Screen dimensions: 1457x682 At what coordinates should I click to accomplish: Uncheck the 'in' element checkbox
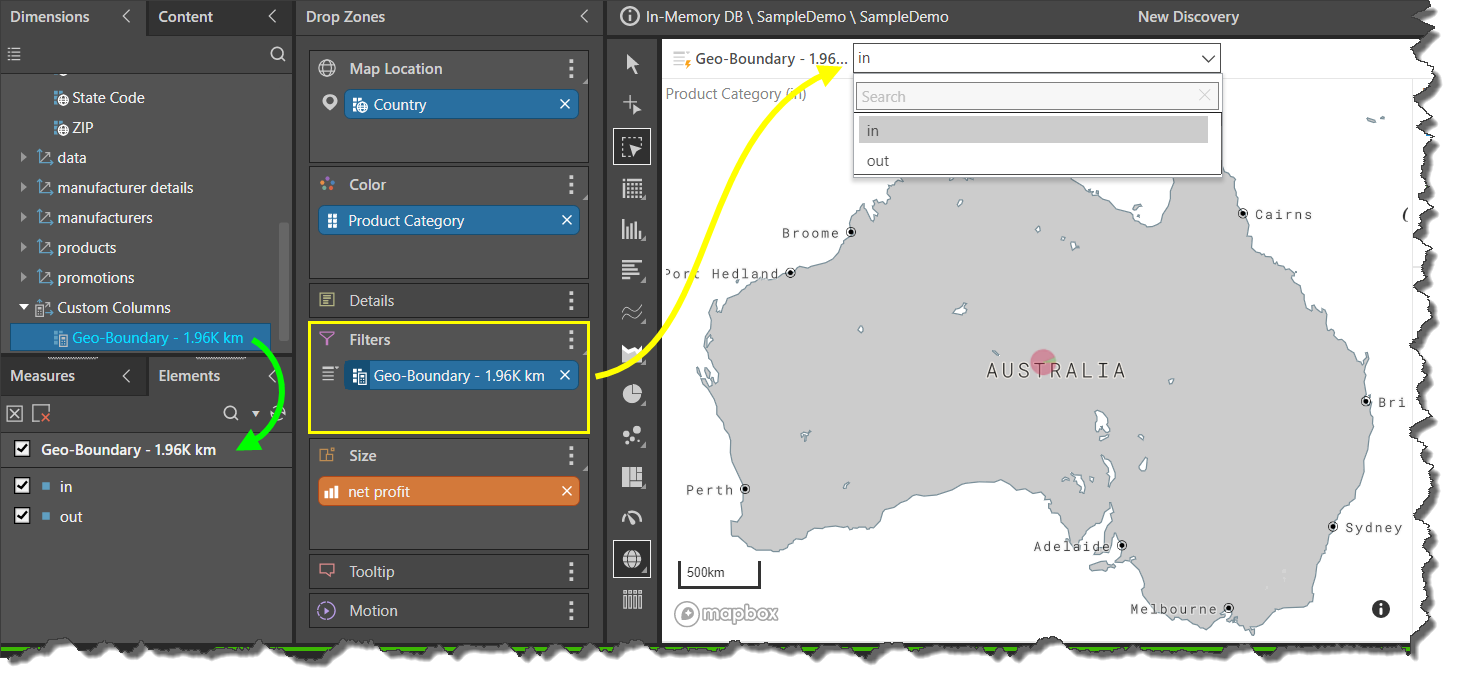coord(22,486)
